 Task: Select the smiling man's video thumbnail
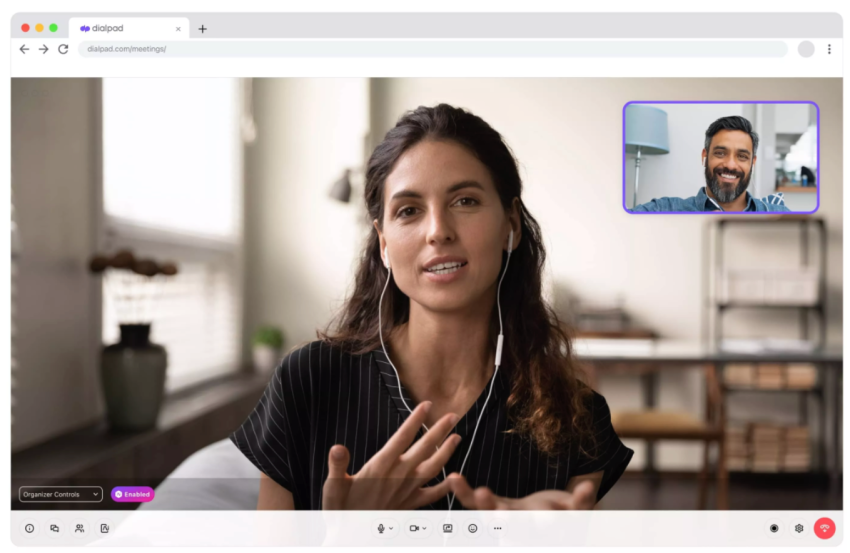pyautogui.click(x=720, y=157)
